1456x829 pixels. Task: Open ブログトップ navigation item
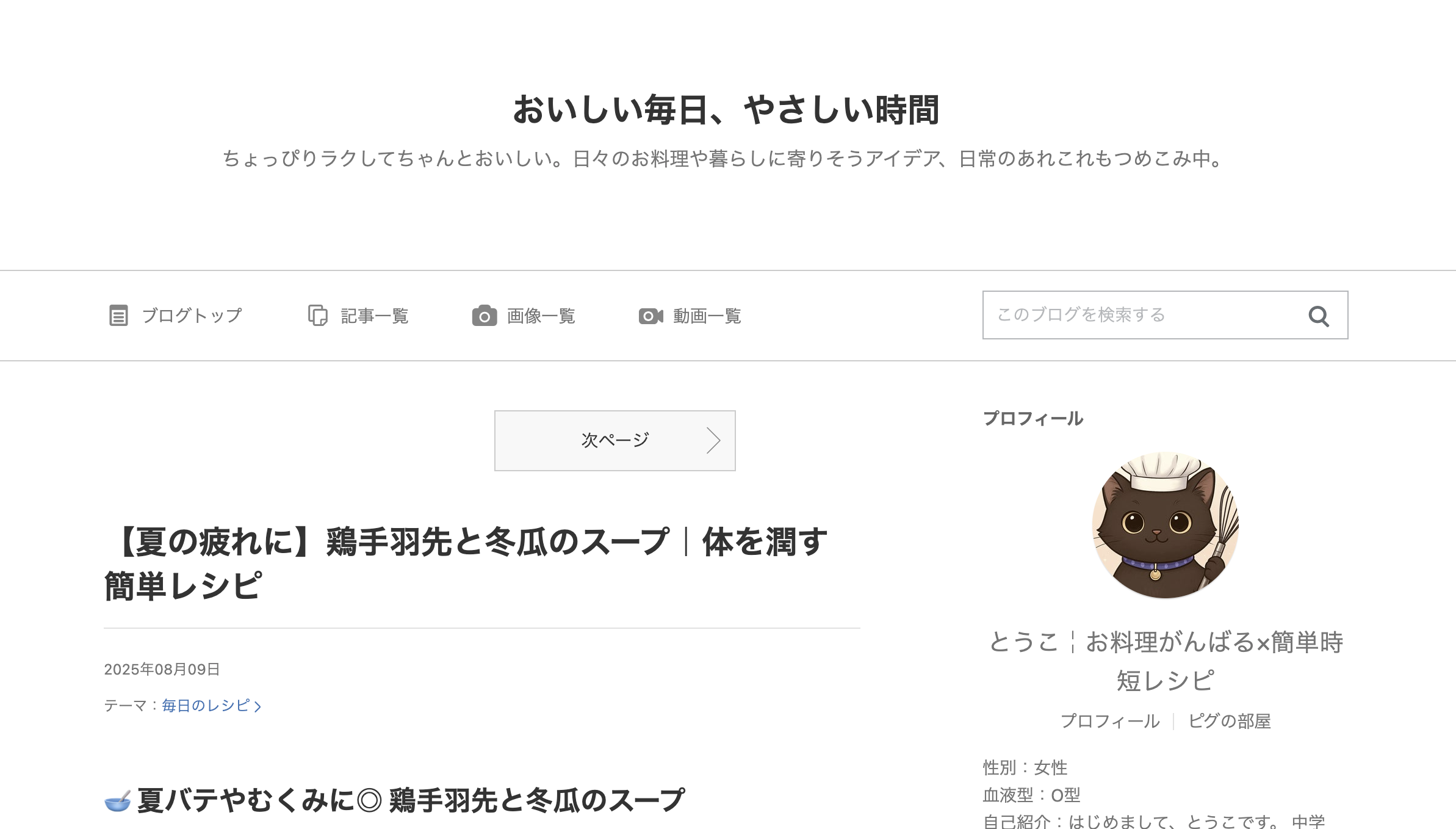coord(176,316)
